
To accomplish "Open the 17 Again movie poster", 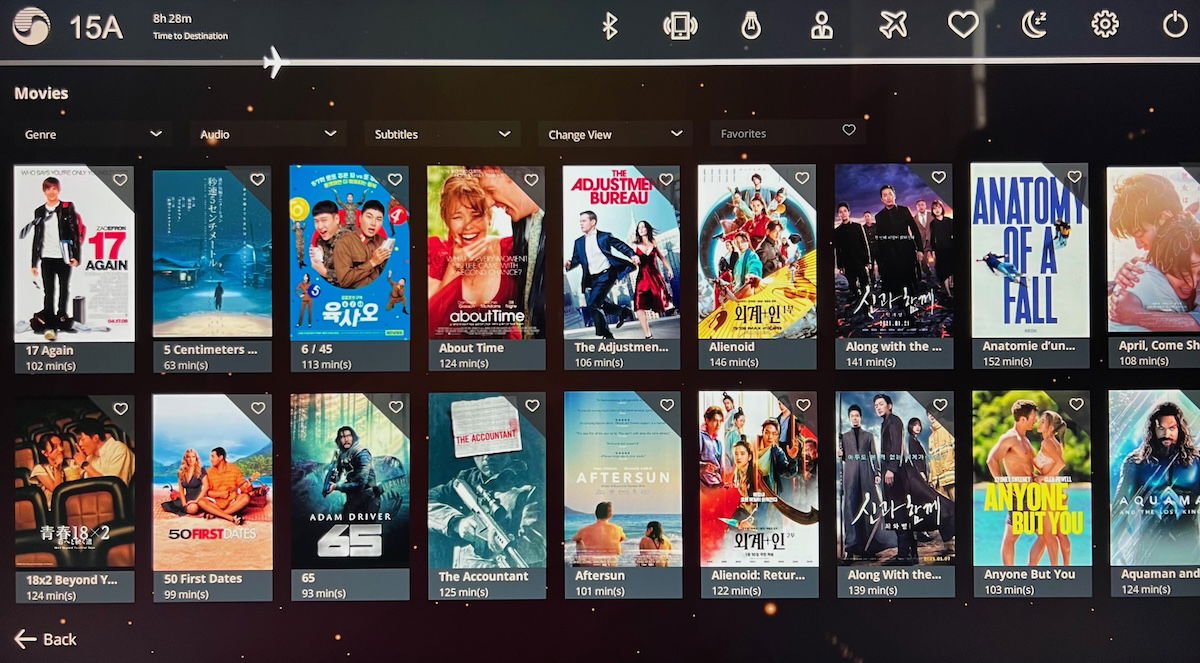I will [74, 254].
